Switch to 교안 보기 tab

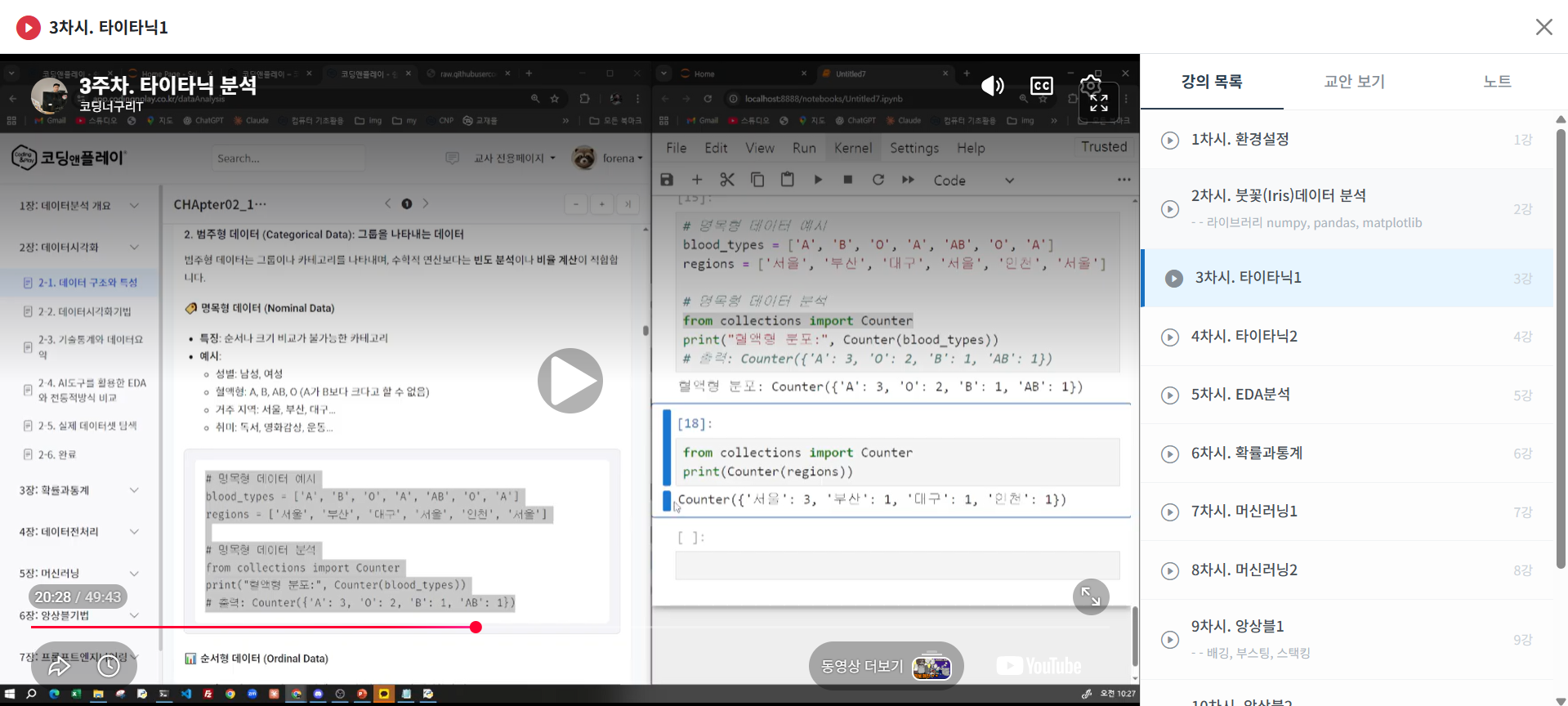[x=1354, y=81]
